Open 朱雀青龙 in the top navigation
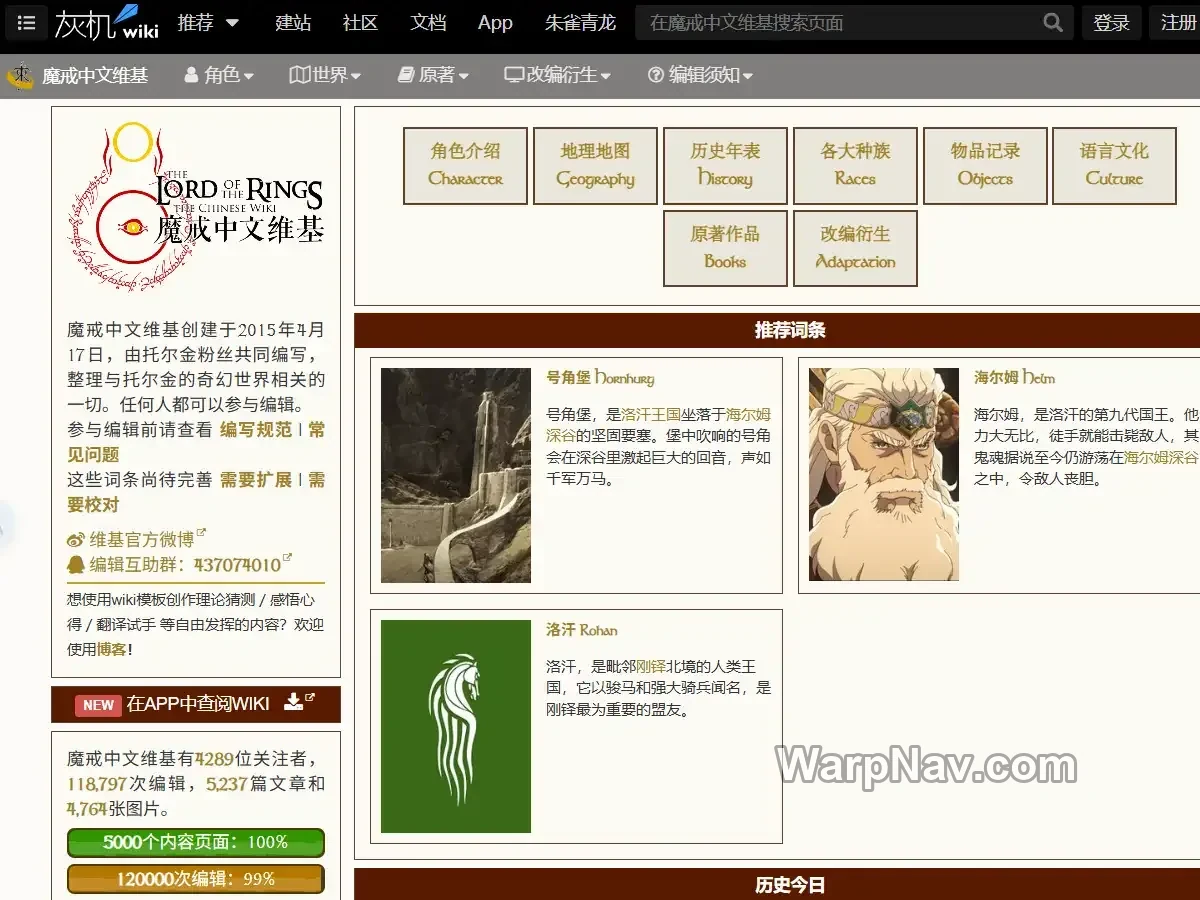Viewport: 1200px width, 900px height. 580,22
